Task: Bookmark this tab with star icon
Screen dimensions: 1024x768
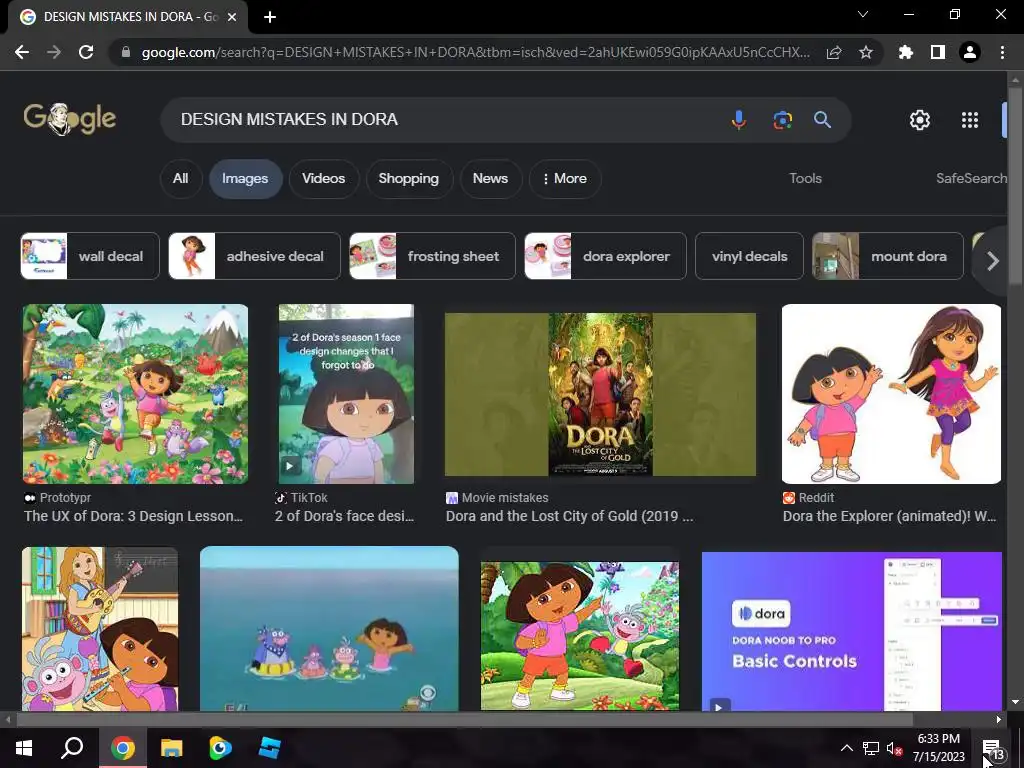Action: tap(866, 52)
